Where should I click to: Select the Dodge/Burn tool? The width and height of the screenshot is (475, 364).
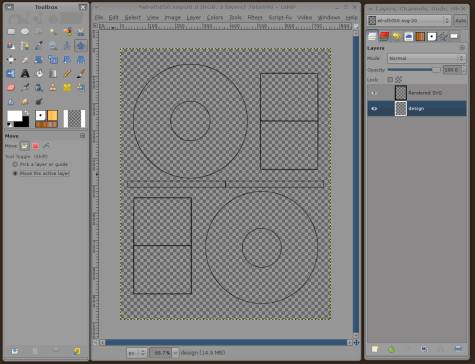pos(39,102)
